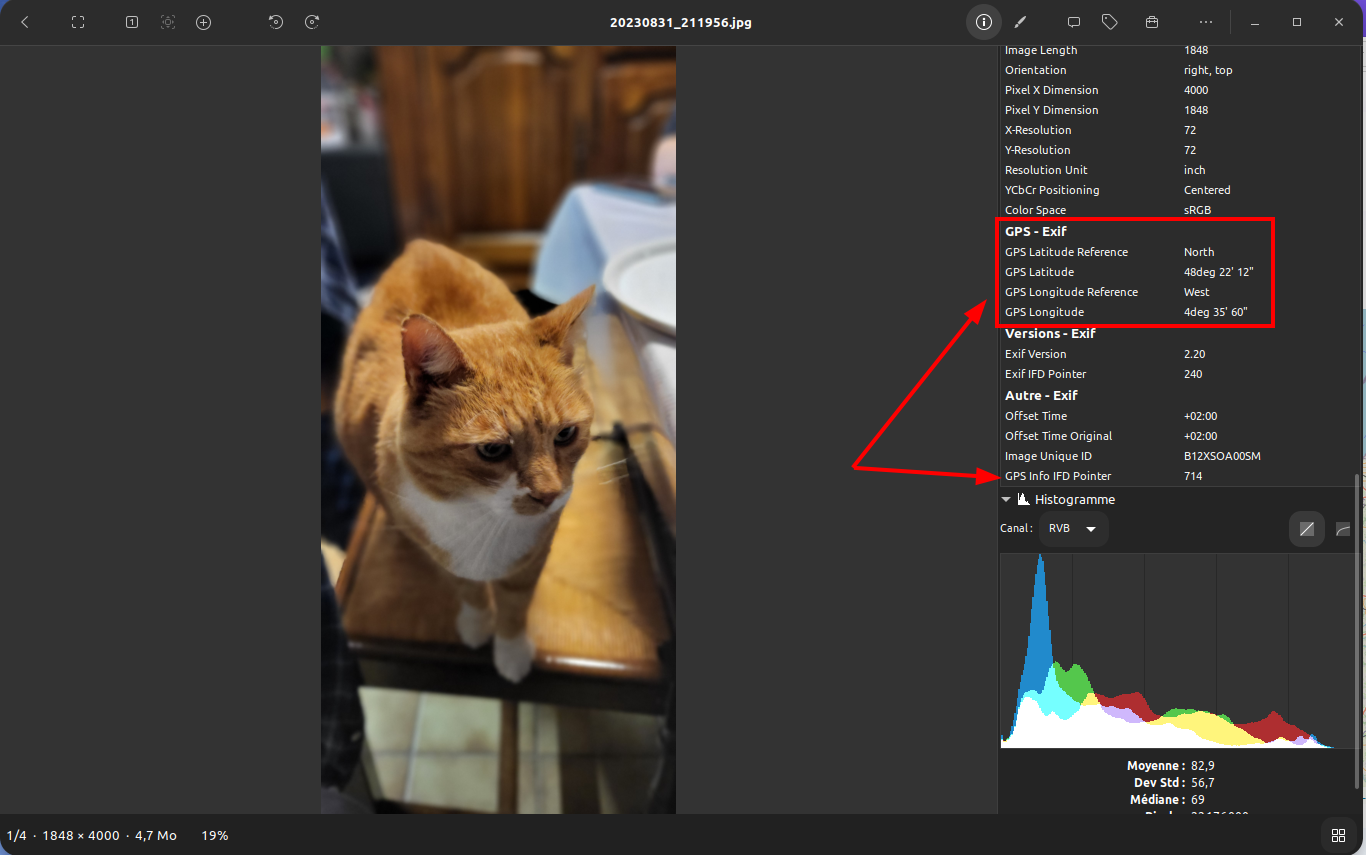Open the image editing tools

(1020, 22)
